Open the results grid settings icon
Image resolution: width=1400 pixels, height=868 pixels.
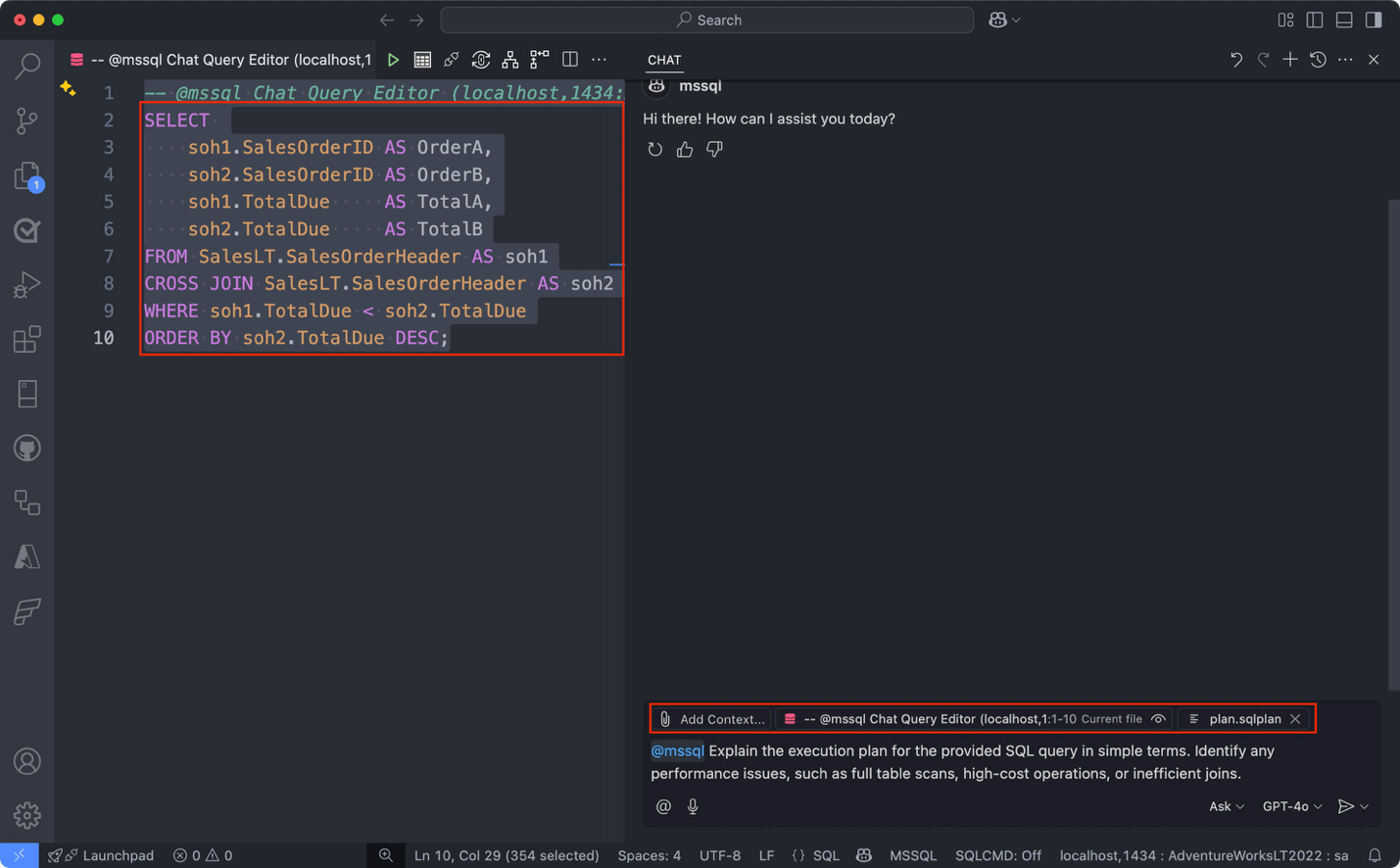422,59
